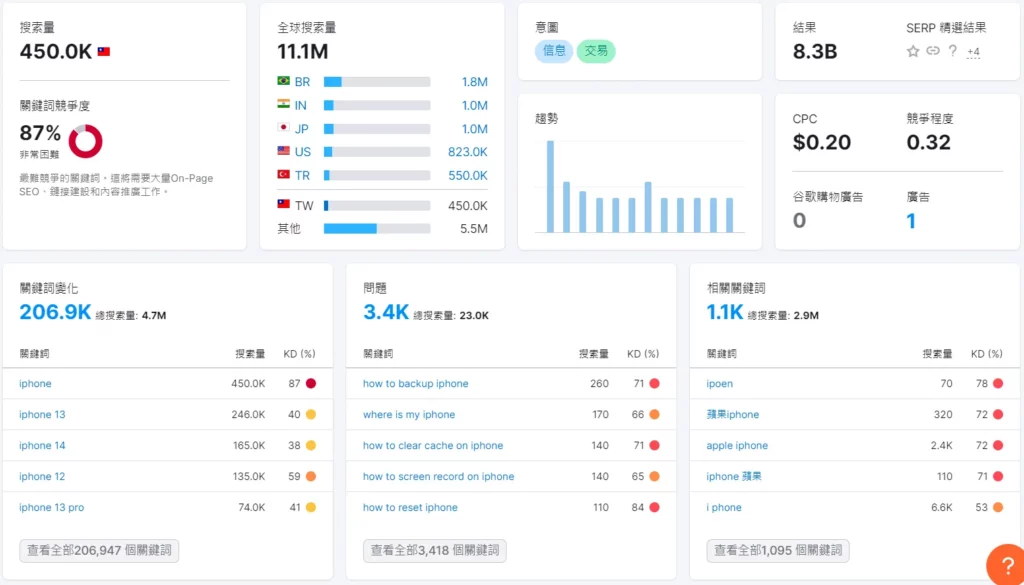Expand the +4 additional SERP features

pyautogui.click(x=973, y=52)
